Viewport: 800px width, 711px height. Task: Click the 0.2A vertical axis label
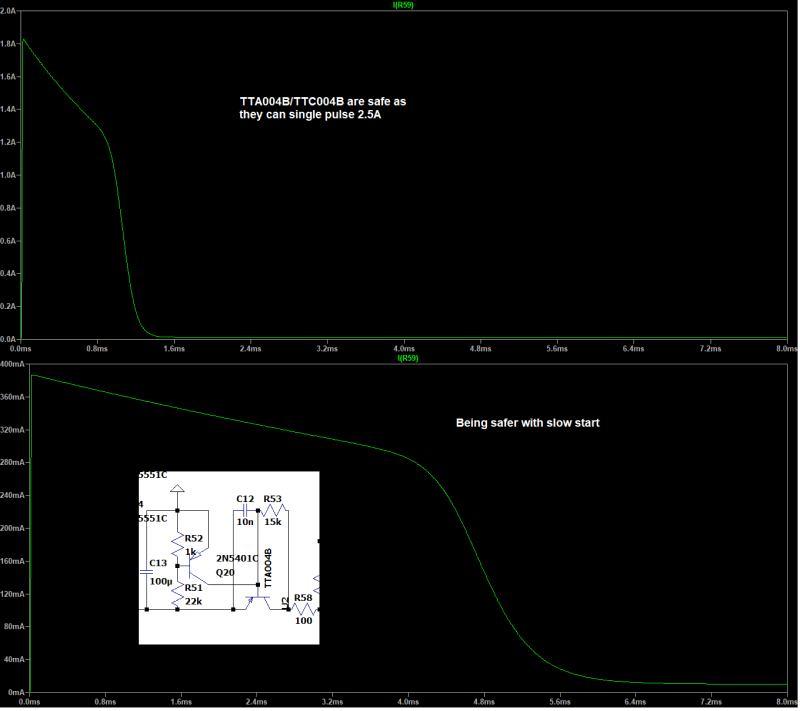point(8,307)
